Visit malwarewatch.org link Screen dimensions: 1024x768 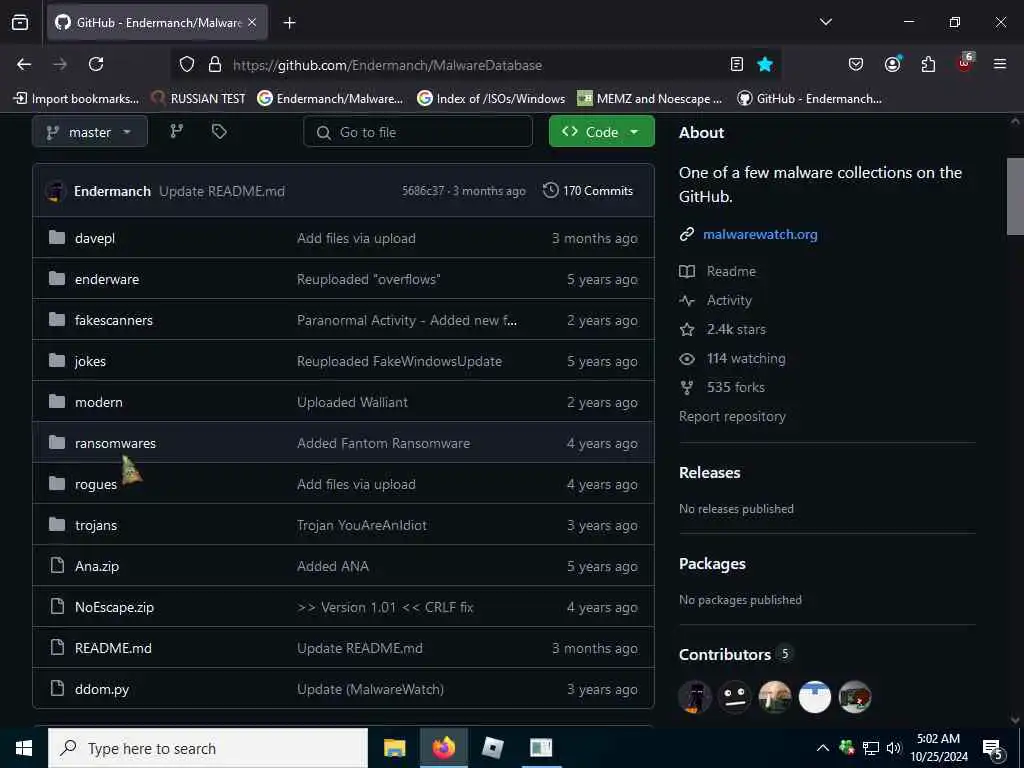click(x=760, y=234)
